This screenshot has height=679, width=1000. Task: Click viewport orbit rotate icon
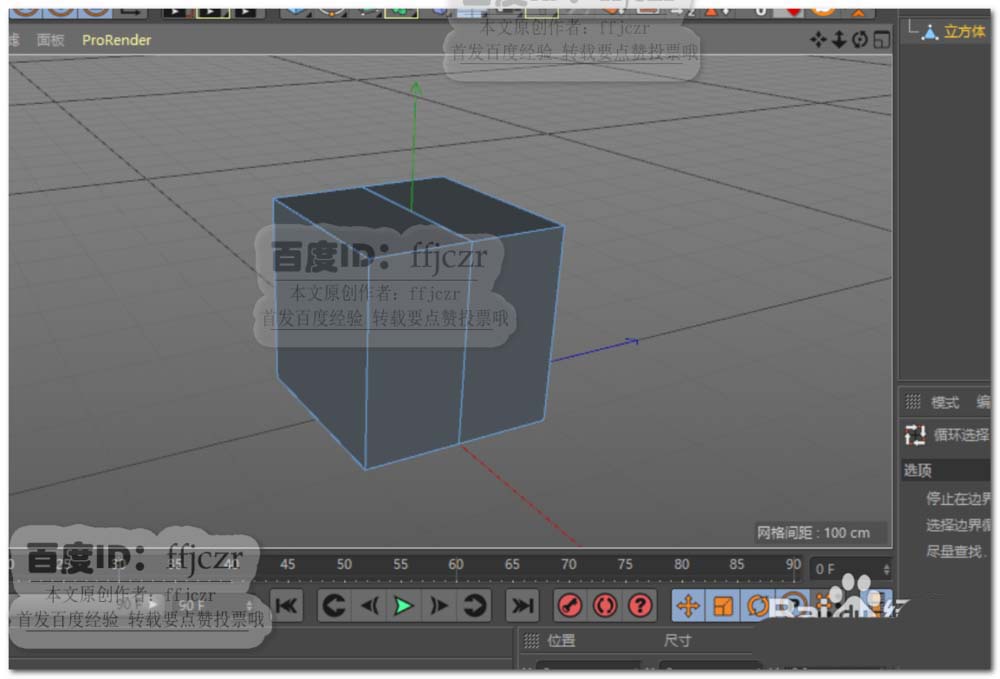click(860, 39)
